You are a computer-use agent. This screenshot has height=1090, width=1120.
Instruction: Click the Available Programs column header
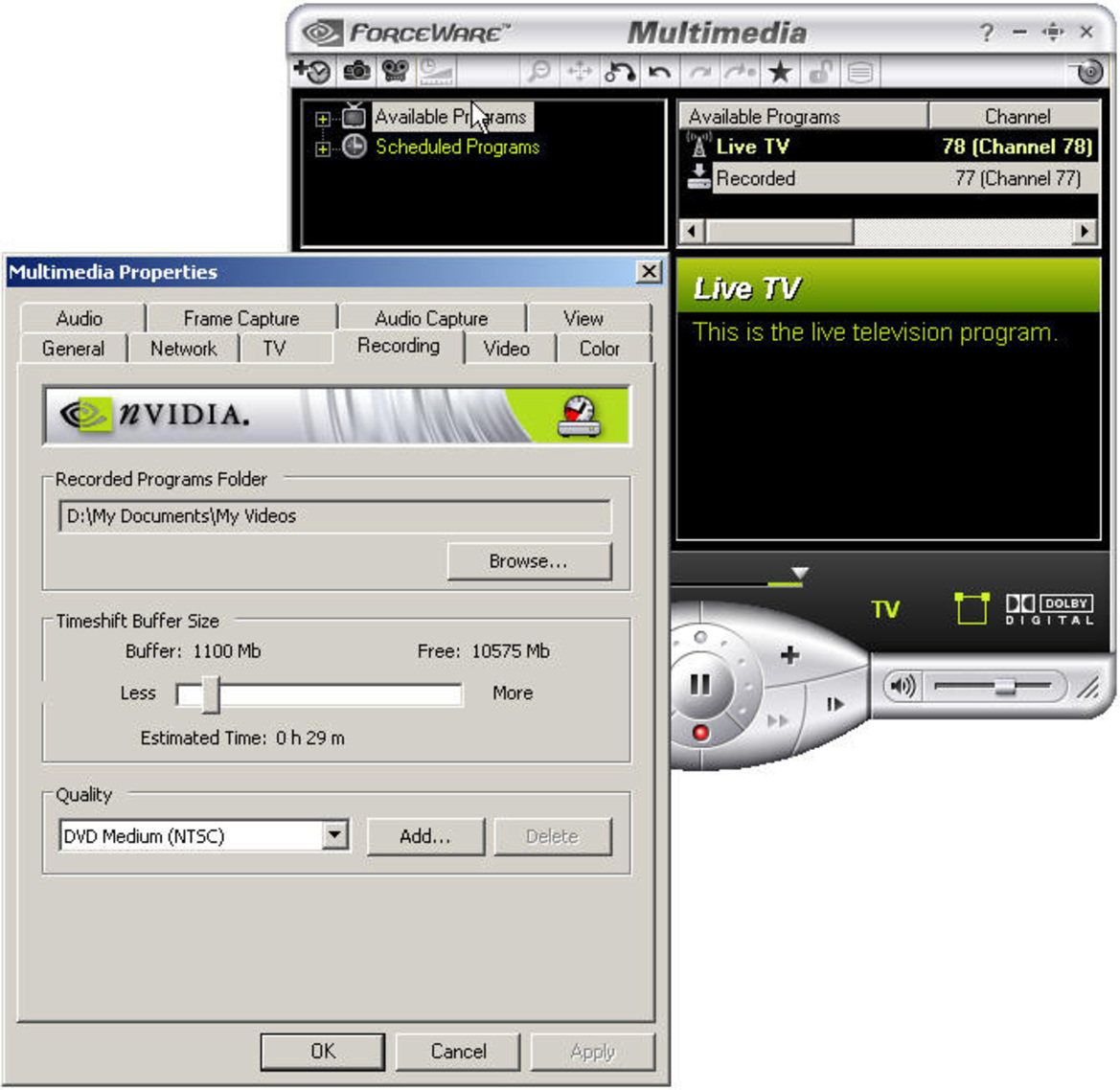[803, 116]
